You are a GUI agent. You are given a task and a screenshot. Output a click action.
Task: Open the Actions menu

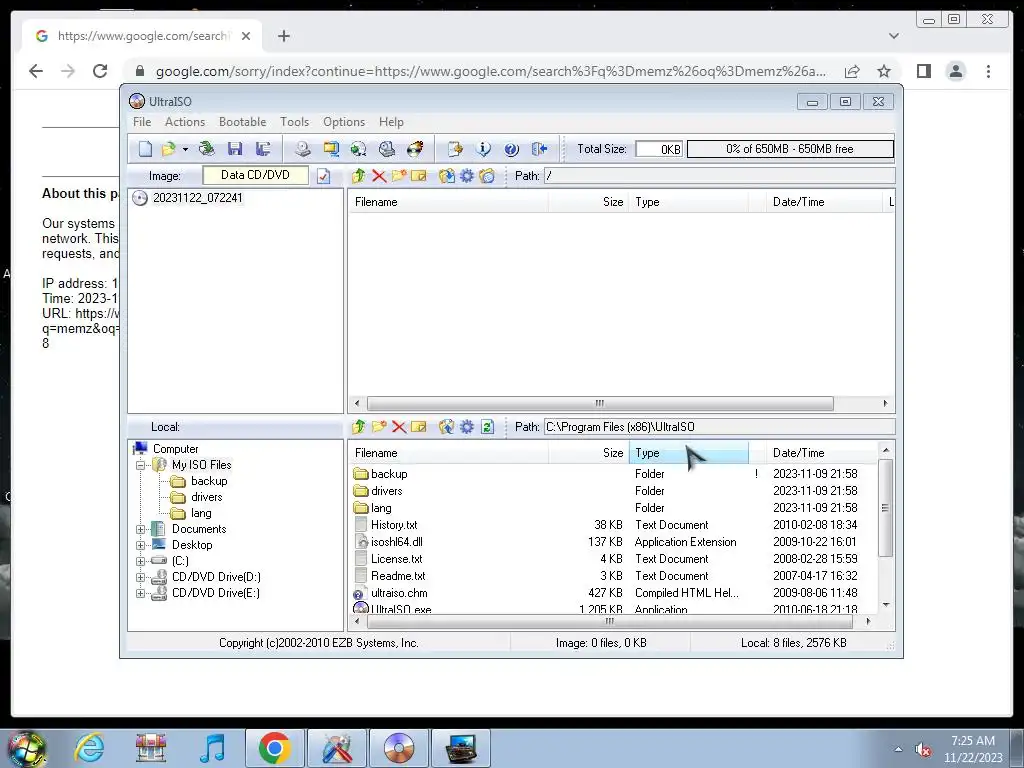tap(185, 122)
